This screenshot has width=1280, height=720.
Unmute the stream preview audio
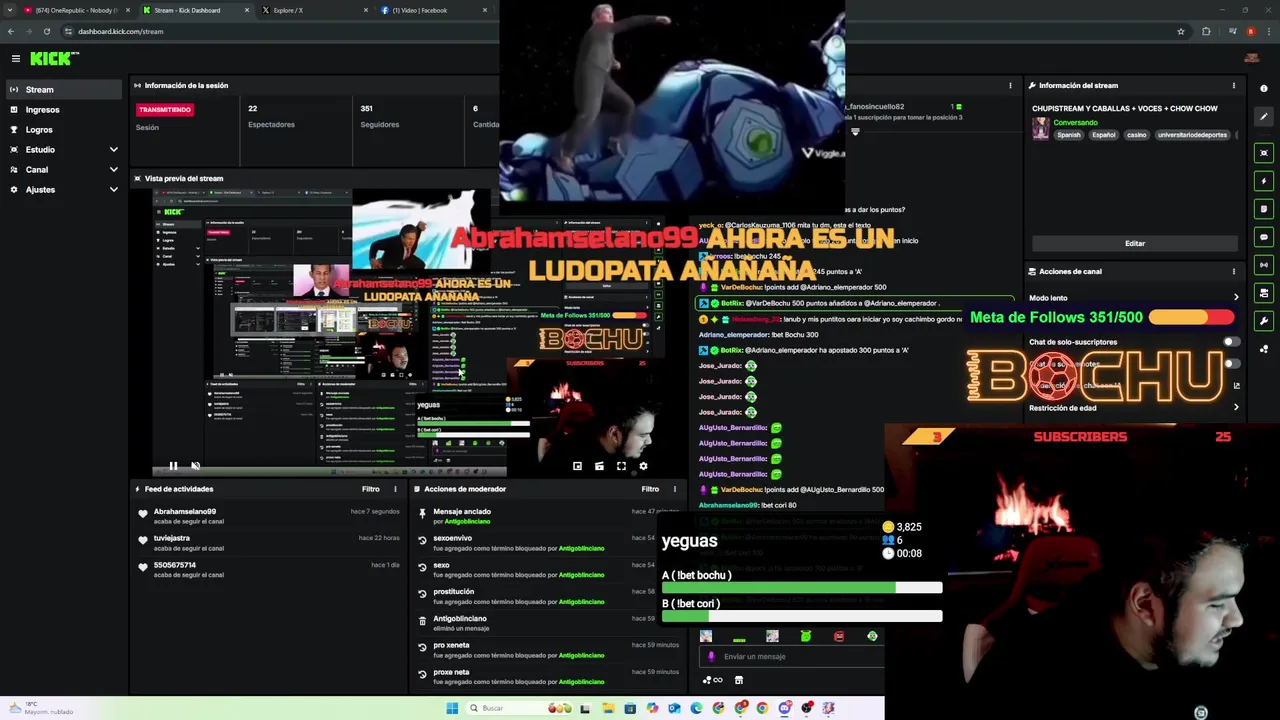(x=195, y=466)
